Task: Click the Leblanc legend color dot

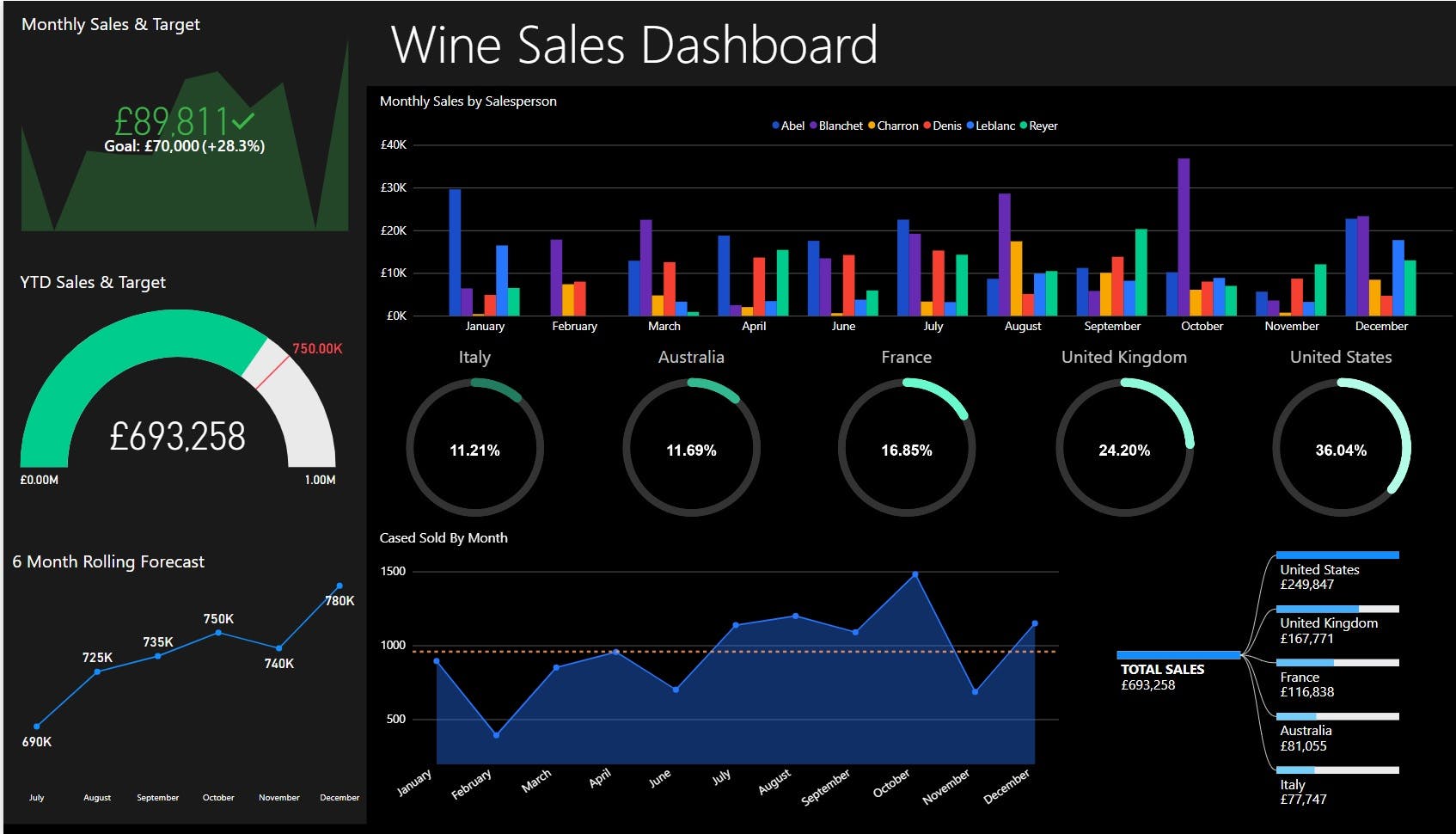Action: [970, 126]
